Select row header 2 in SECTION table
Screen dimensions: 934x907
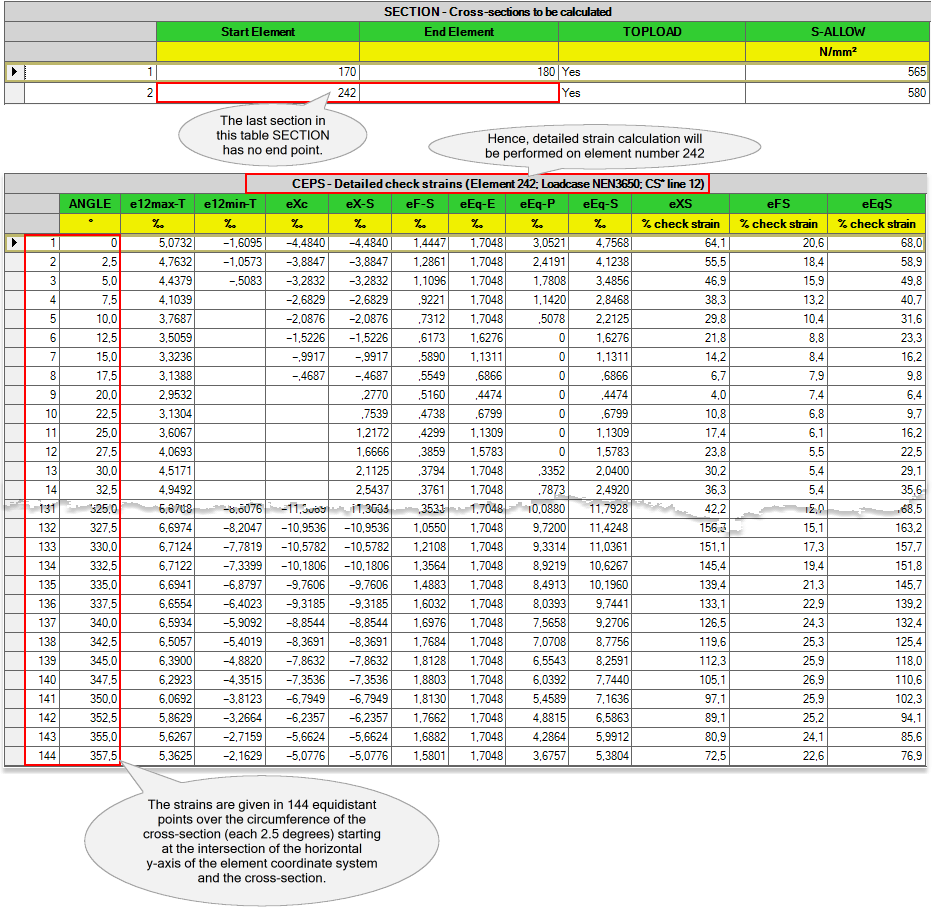click(x=90, y=93)
